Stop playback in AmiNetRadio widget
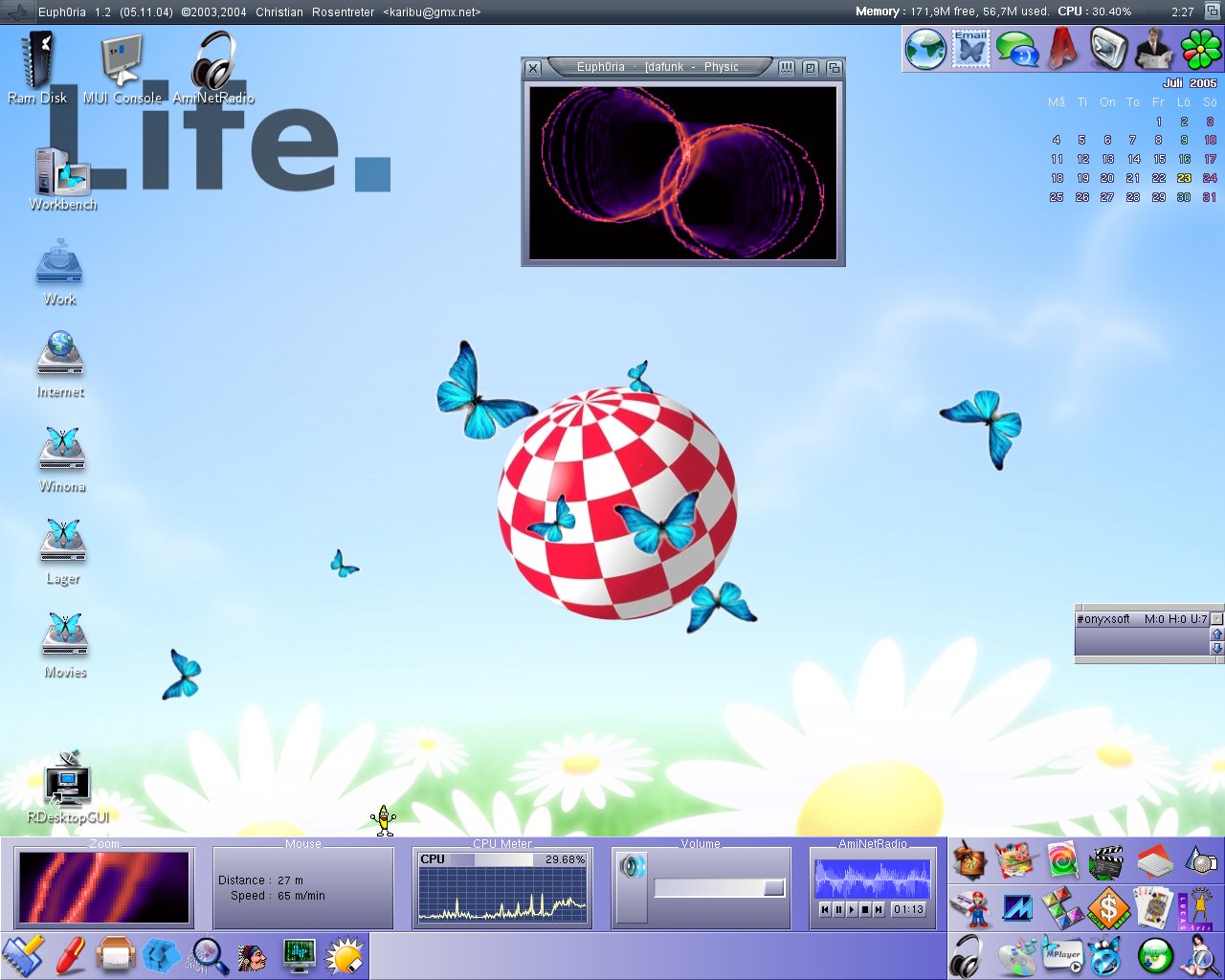 pos(865,909)
